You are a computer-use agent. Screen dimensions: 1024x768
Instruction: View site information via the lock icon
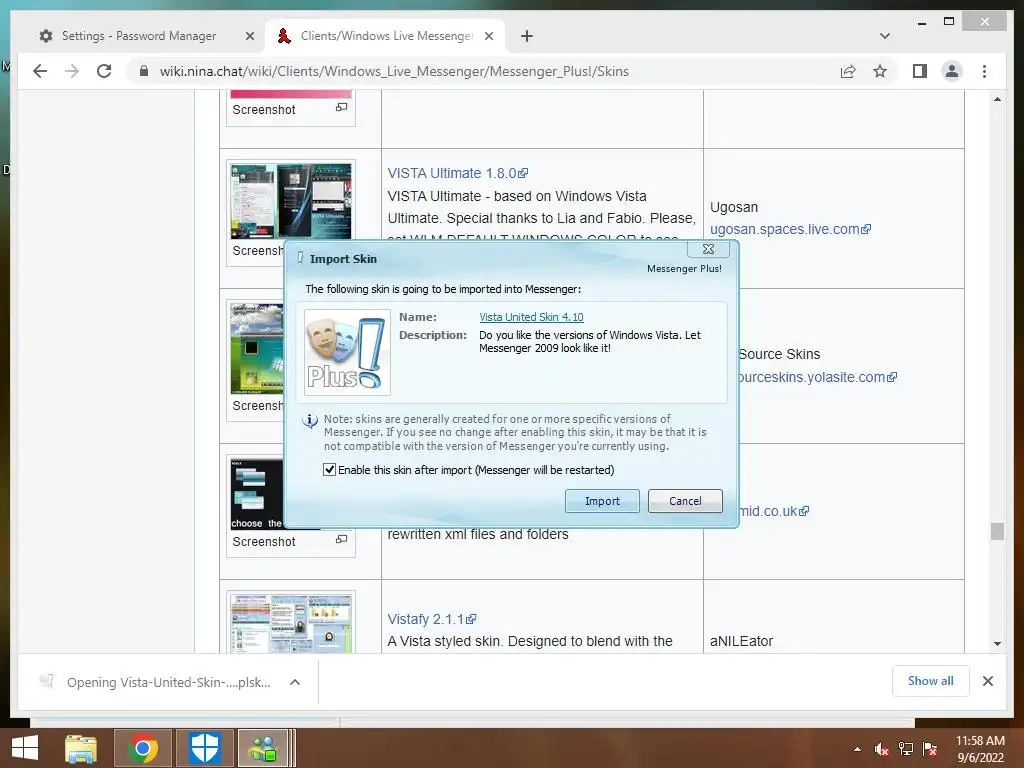tap(144, 71)
